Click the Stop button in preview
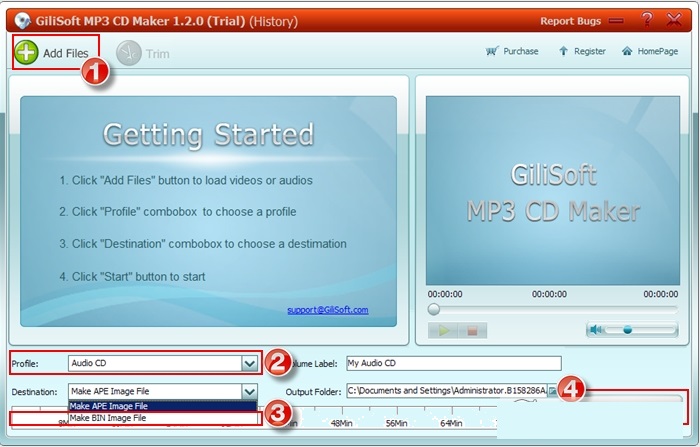The width and height of the screenshot is (700, 447). (472, 330)
